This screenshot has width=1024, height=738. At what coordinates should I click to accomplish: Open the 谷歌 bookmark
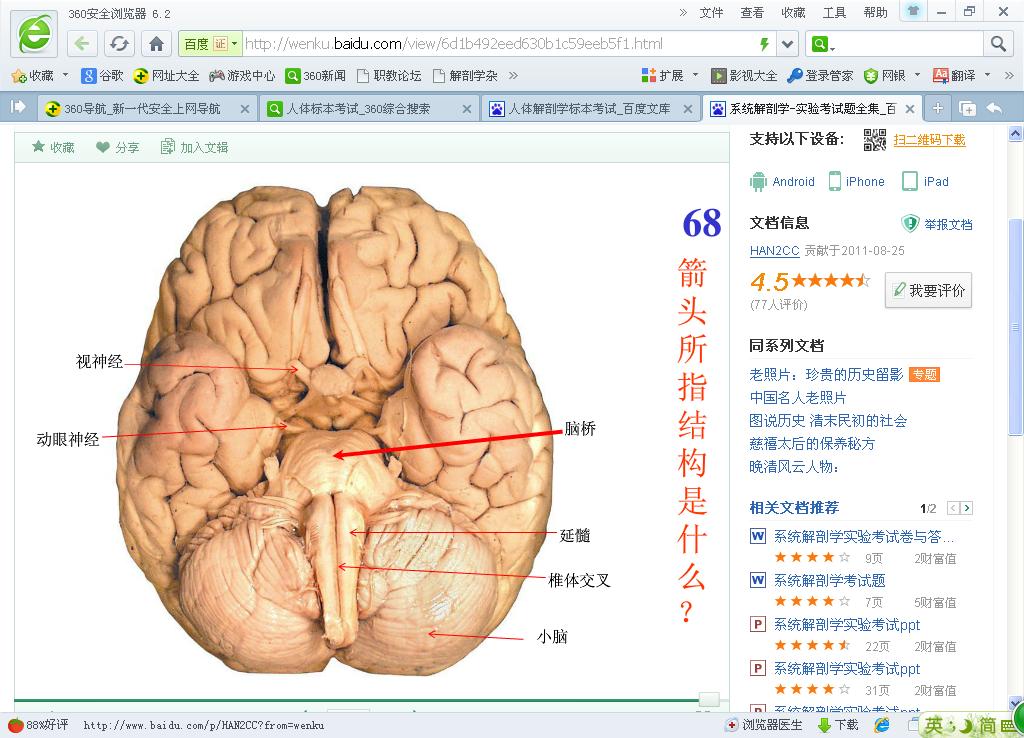tap(103, 76)
